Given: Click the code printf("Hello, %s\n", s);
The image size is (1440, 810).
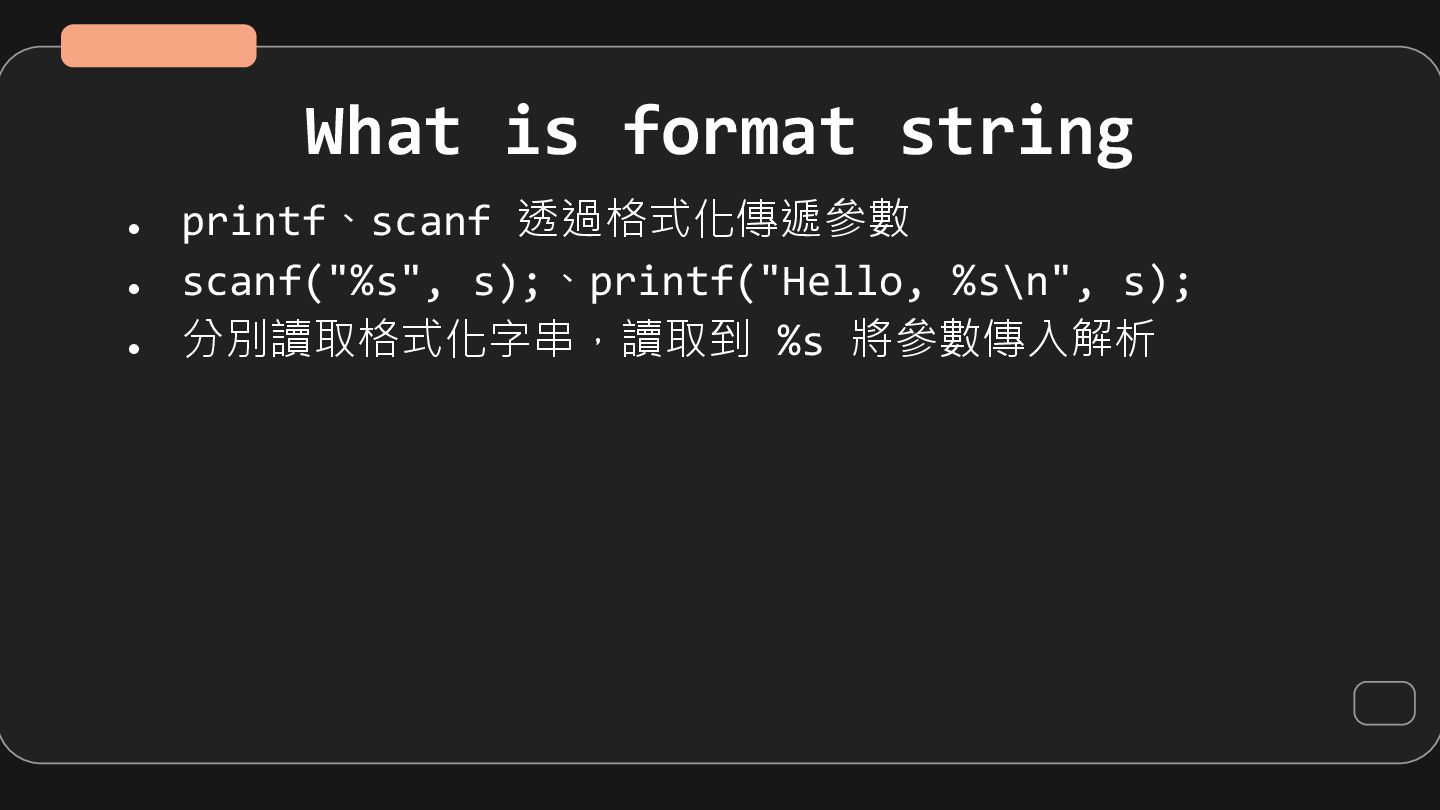Looking at the screenshot, I should (891, 281).
